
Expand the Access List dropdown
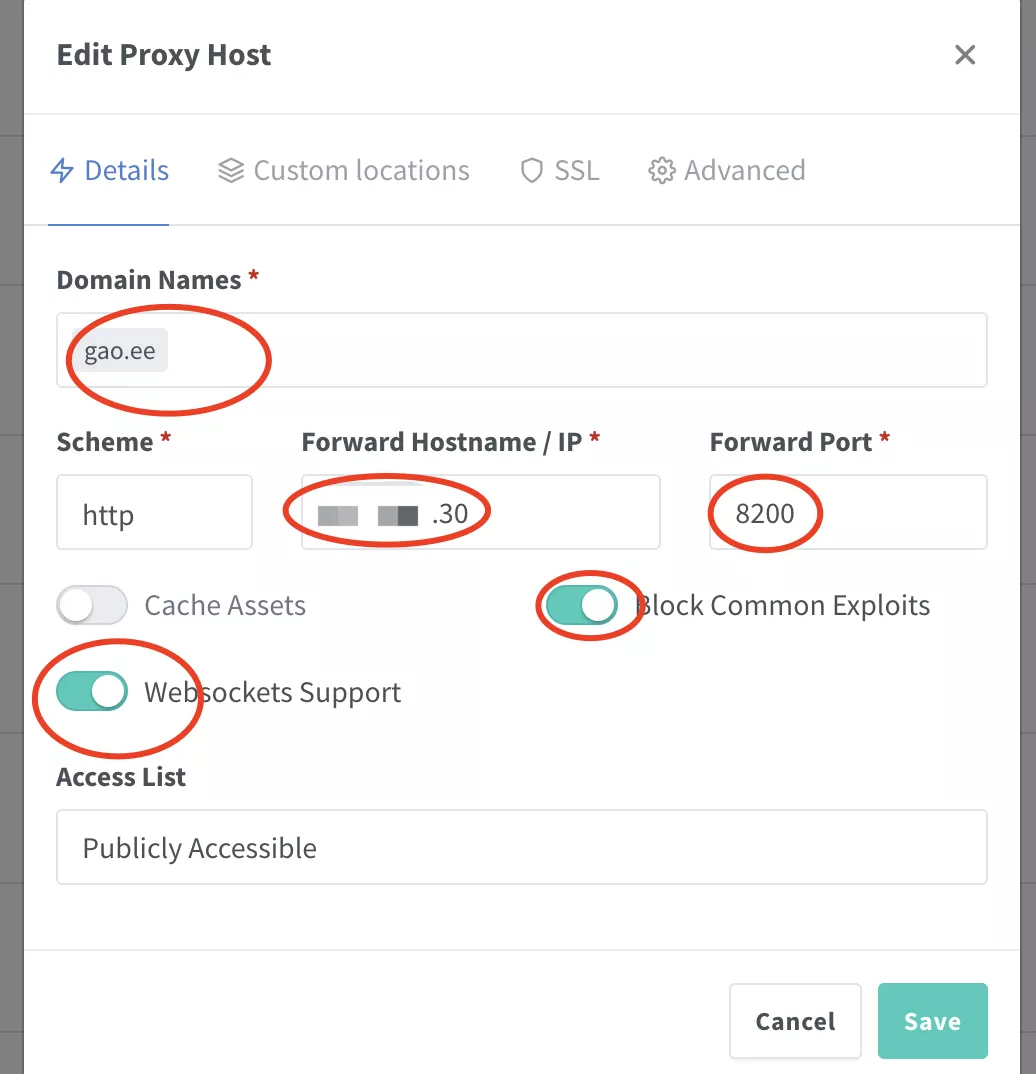click(x=521, y=847)
